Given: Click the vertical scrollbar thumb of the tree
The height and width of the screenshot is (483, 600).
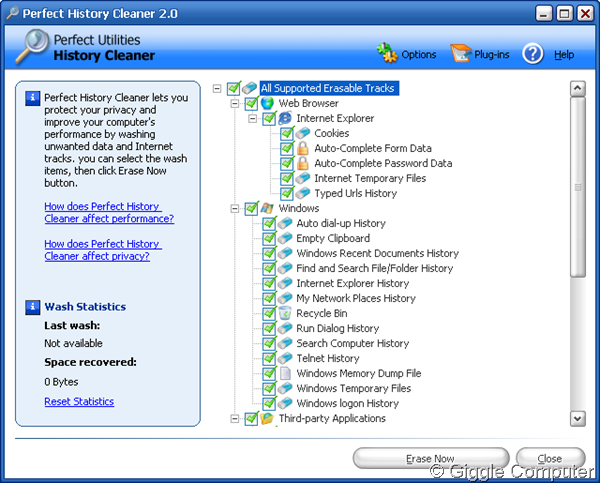Looking at the screenshot, I should tap(577, 187).
